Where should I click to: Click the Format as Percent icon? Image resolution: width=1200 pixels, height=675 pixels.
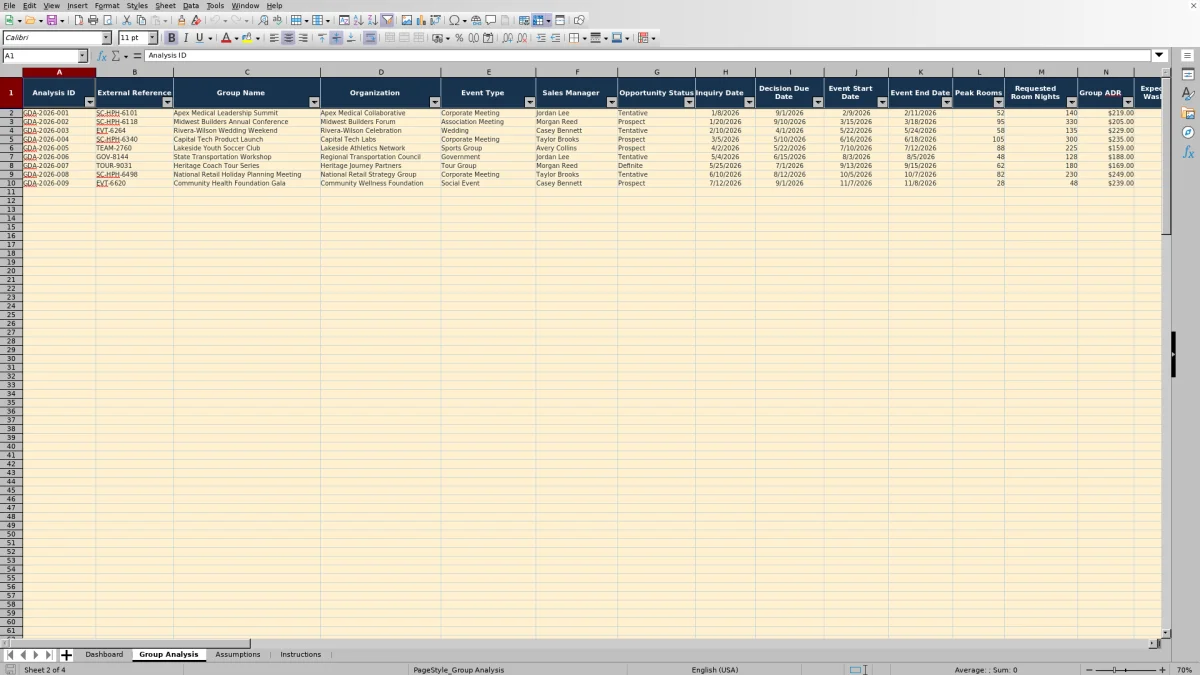coord(459,38)
